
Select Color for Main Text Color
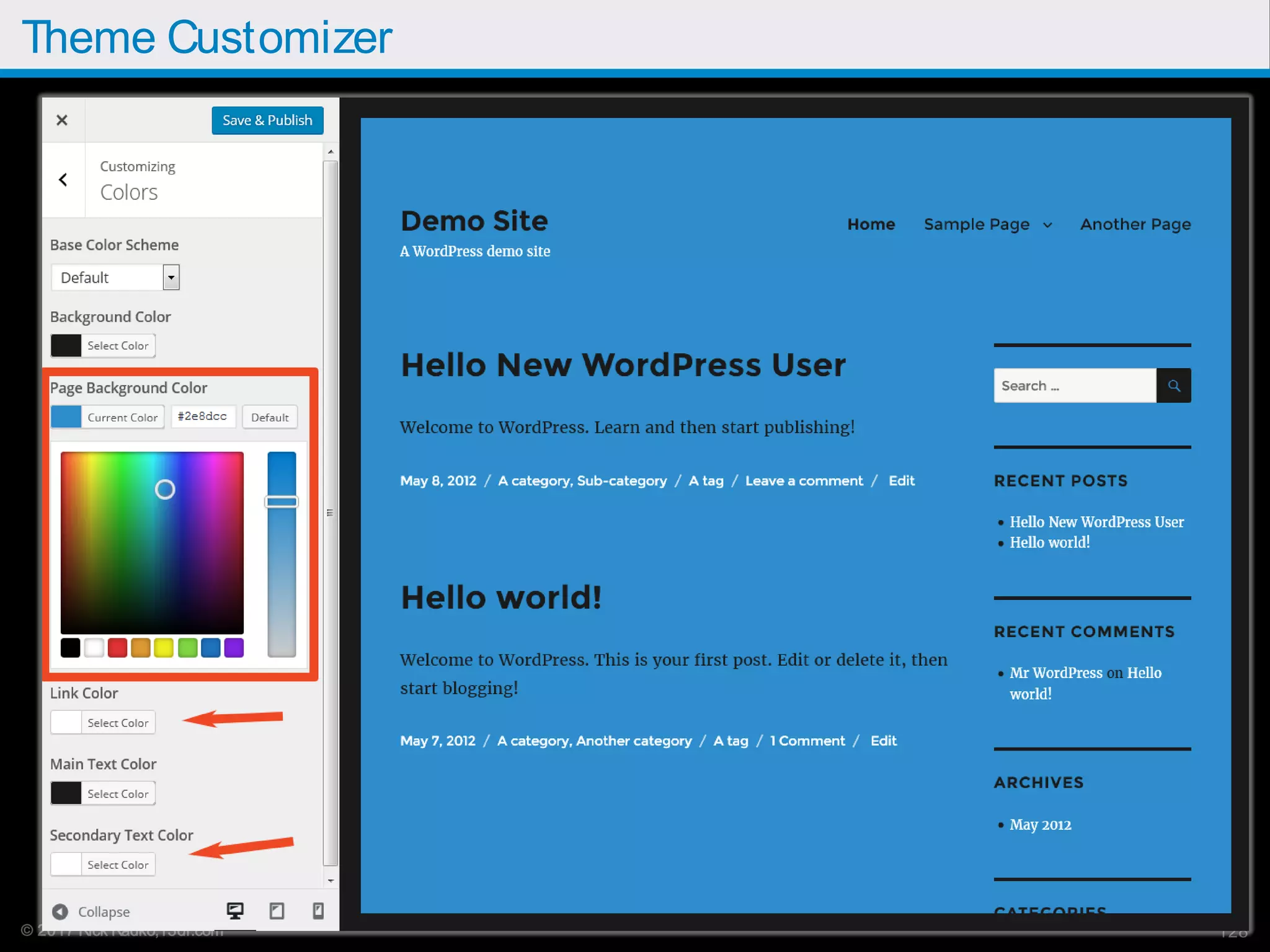103,793
